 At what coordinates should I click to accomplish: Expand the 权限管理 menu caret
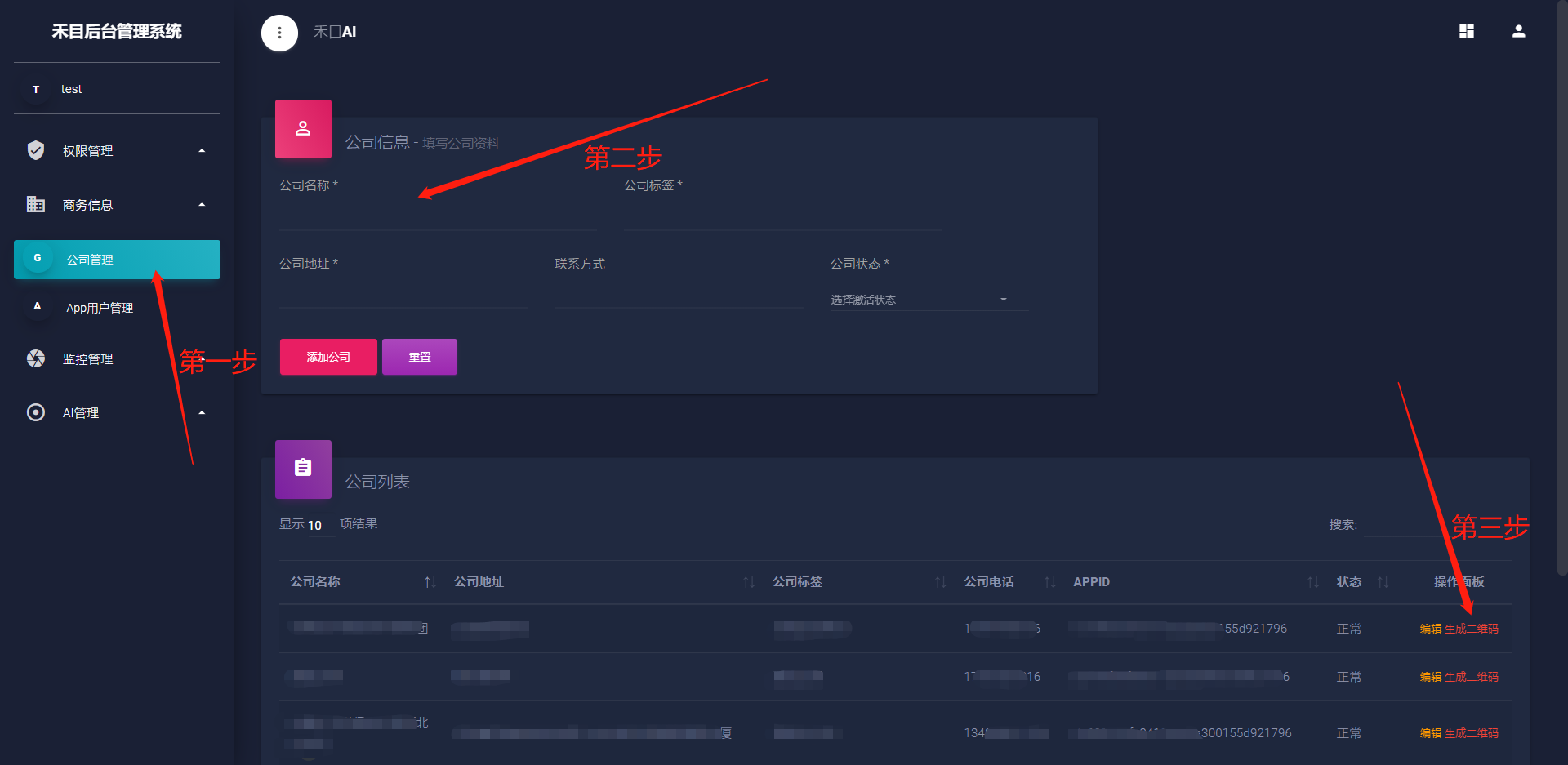202,151
